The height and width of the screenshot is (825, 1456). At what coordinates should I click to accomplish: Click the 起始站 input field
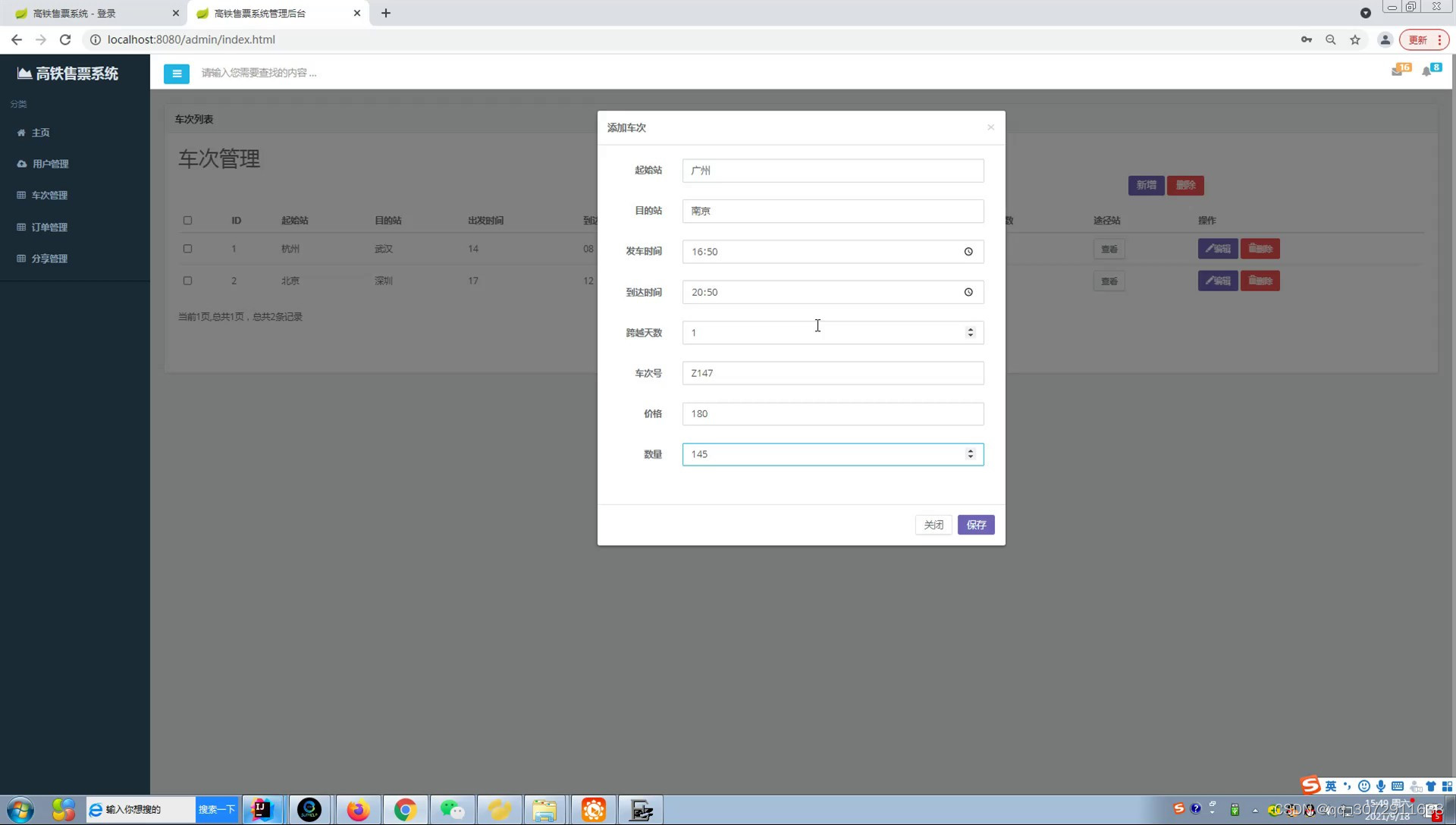point(833,171)
